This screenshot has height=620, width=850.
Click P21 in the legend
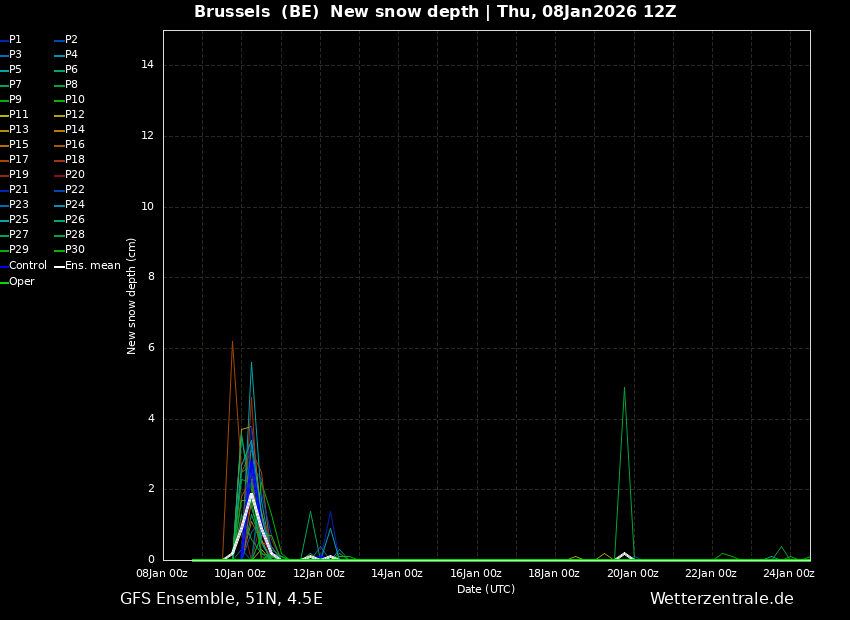coord(14,190)
